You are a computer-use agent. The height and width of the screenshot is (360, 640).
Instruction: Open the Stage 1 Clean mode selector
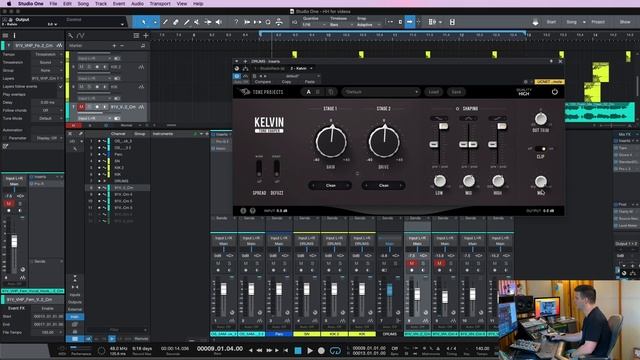pos(330,185)
